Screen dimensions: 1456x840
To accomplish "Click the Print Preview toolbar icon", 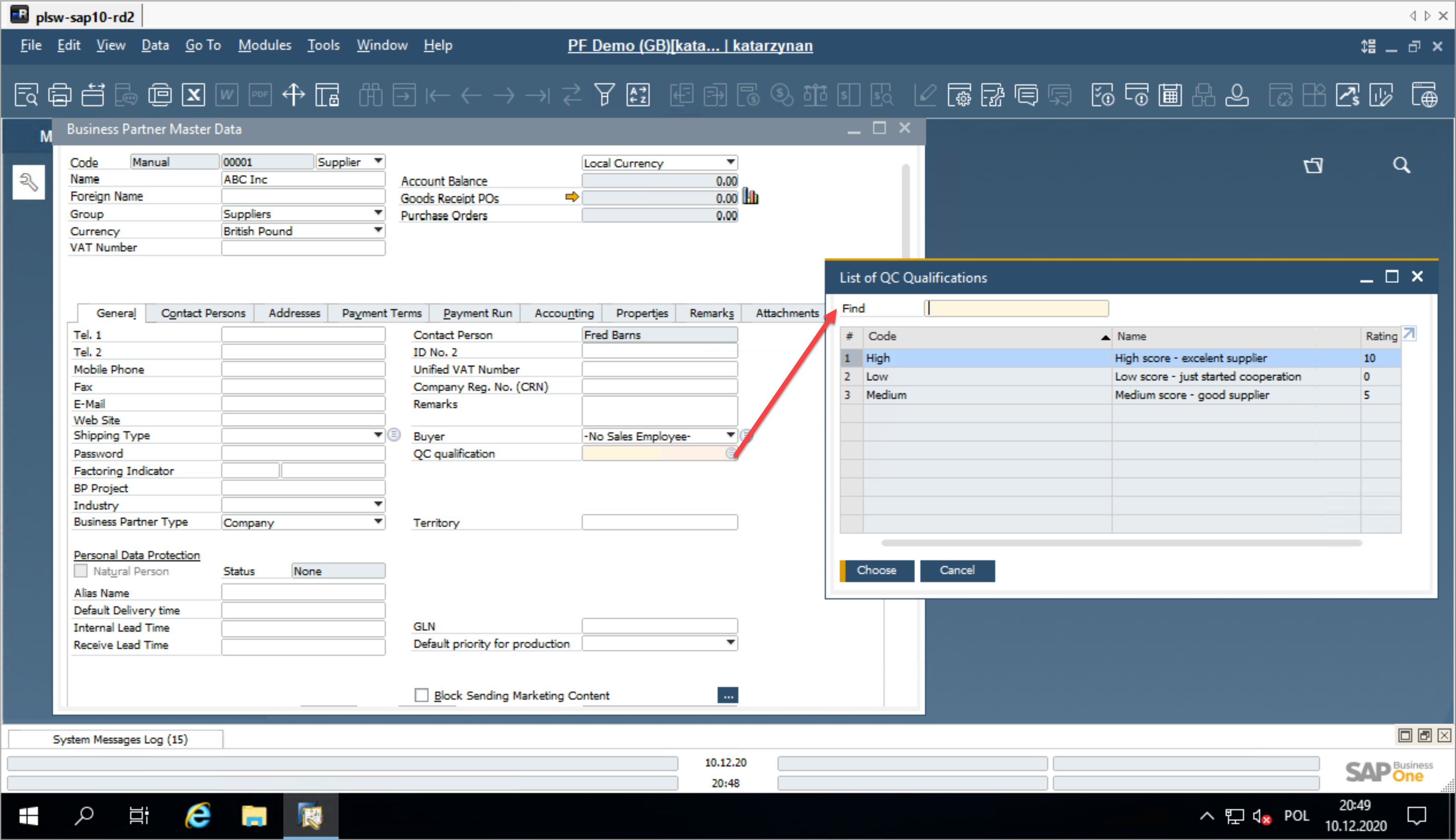I will tap(26, 94).
